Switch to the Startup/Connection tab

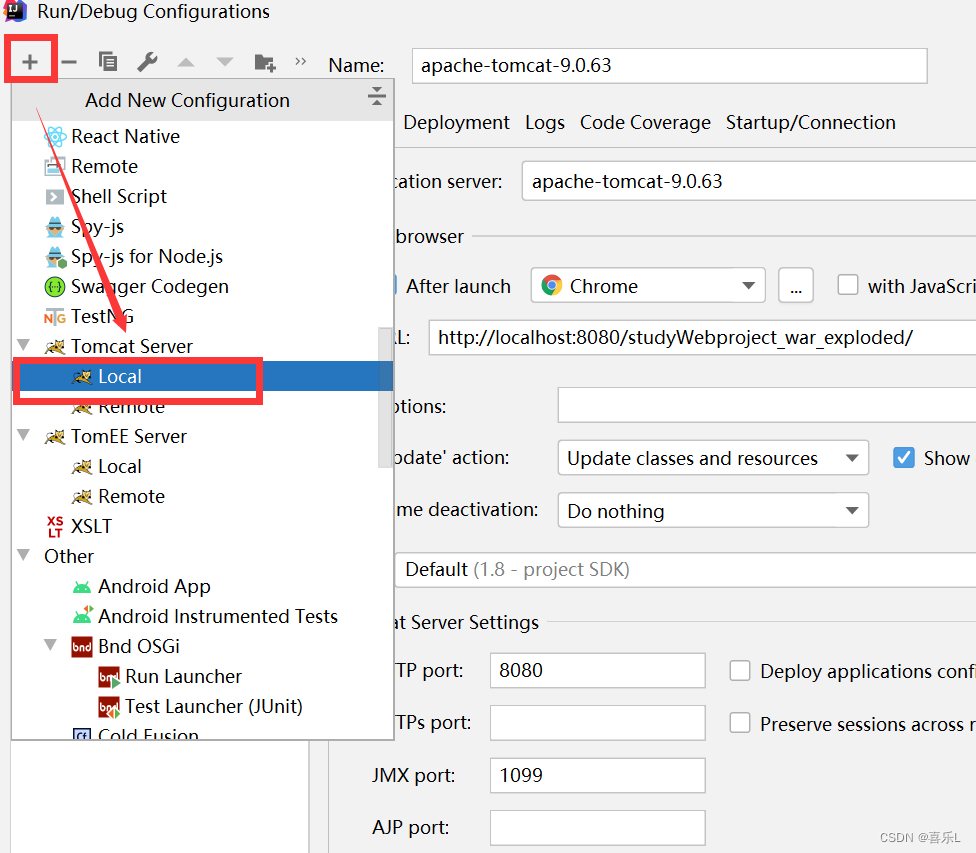click(810, 123)
